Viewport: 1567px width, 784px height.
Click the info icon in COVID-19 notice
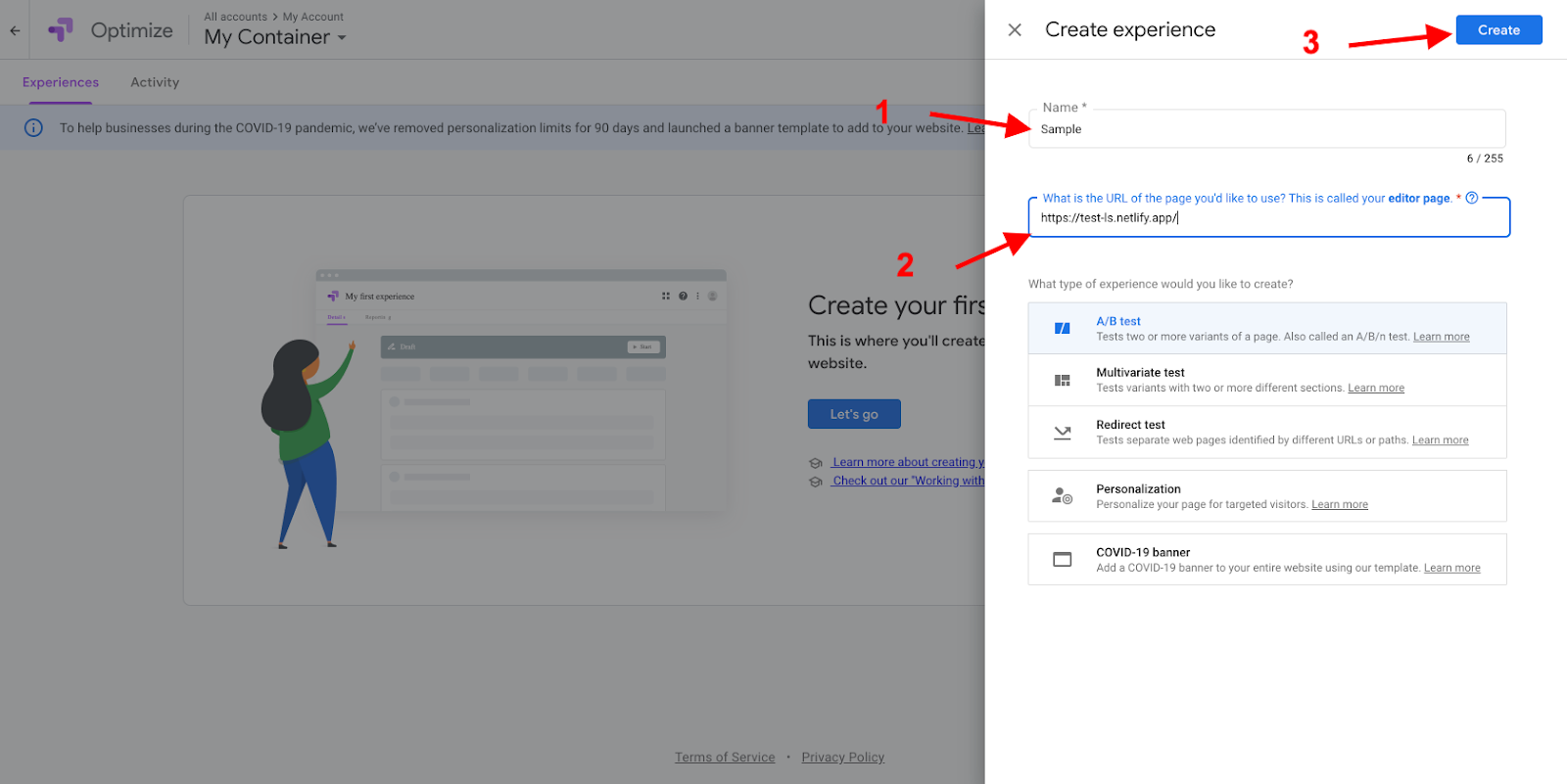pyautogui.click(x=33, y=128)
